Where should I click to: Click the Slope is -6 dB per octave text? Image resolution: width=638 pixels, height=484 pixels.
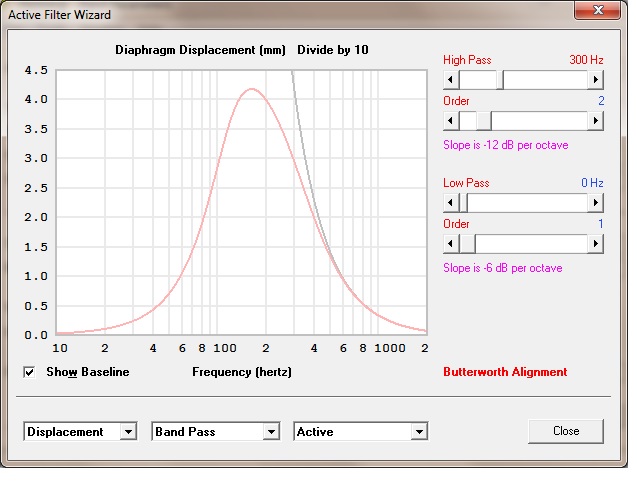tap(503, 268)
